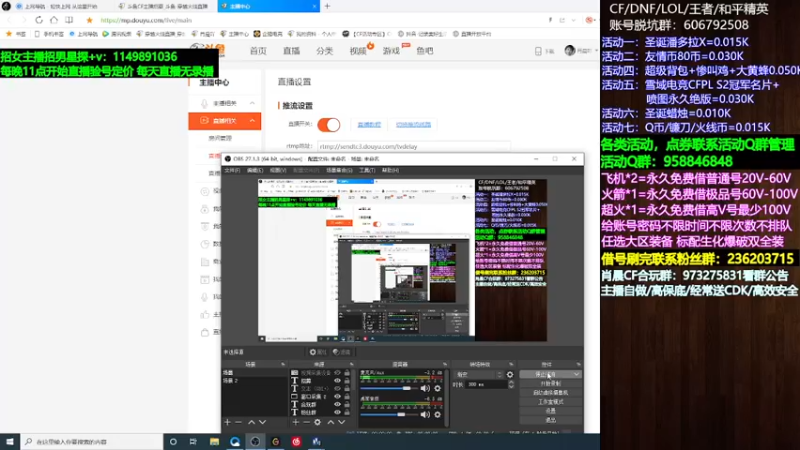This screenshot has height=450, width=800.
Task: Hide the video capture device source
Action: (x=337, y=373)
